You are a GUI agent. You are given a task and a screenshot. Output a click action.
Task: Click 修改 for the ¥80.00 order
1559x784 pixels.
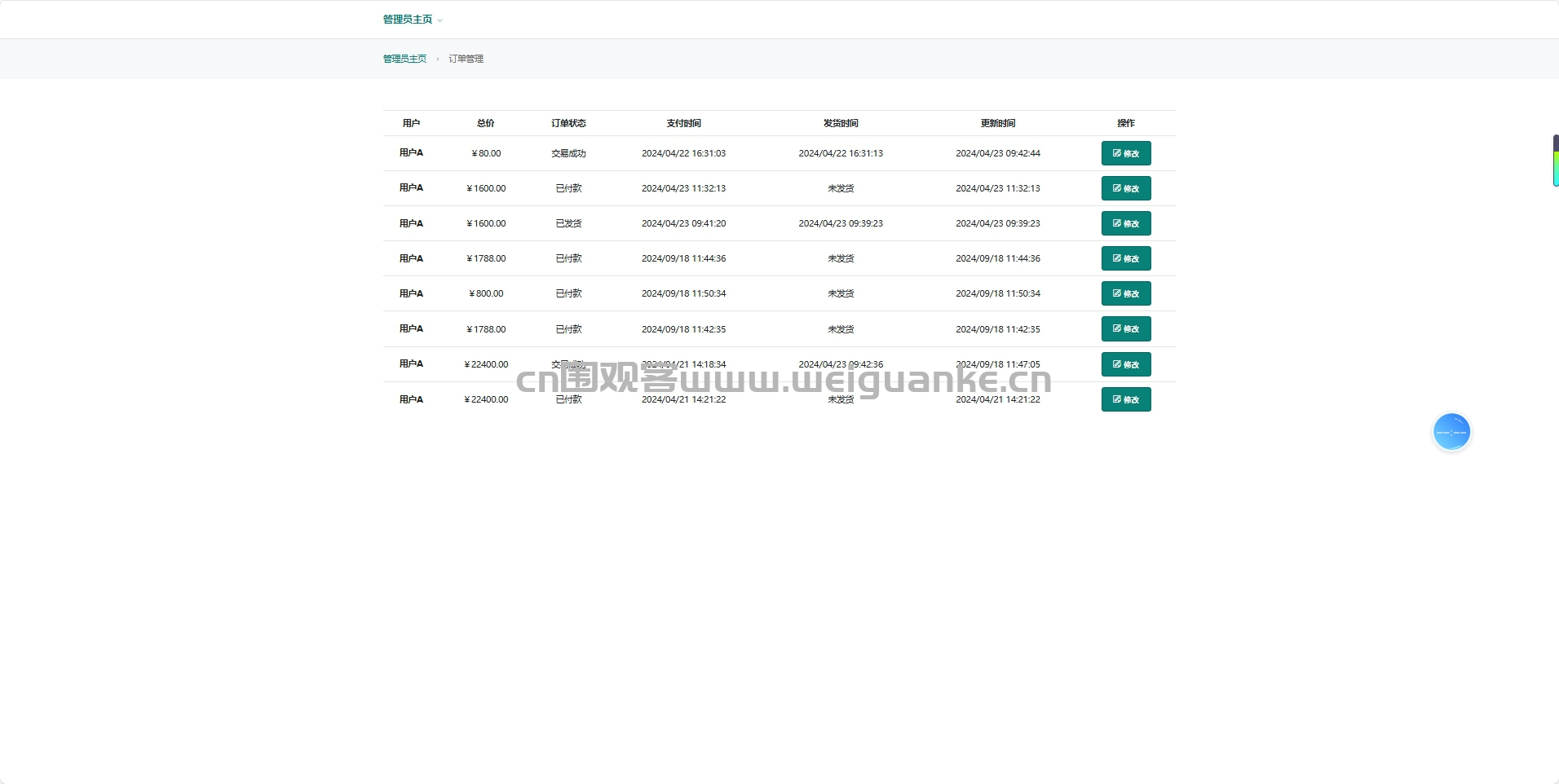click(1126, 153)
